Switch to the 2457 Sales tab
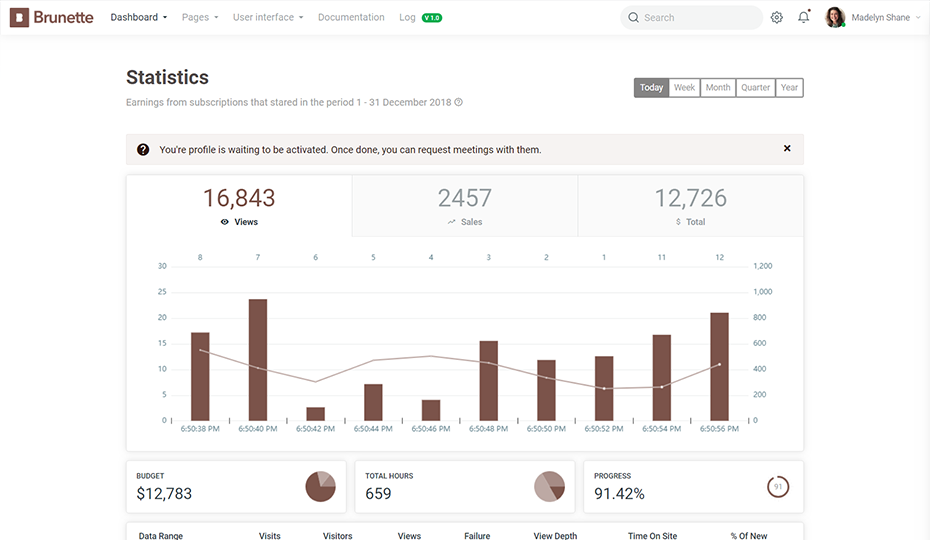Viewport: 930px width, 540px height. [465, 206]
